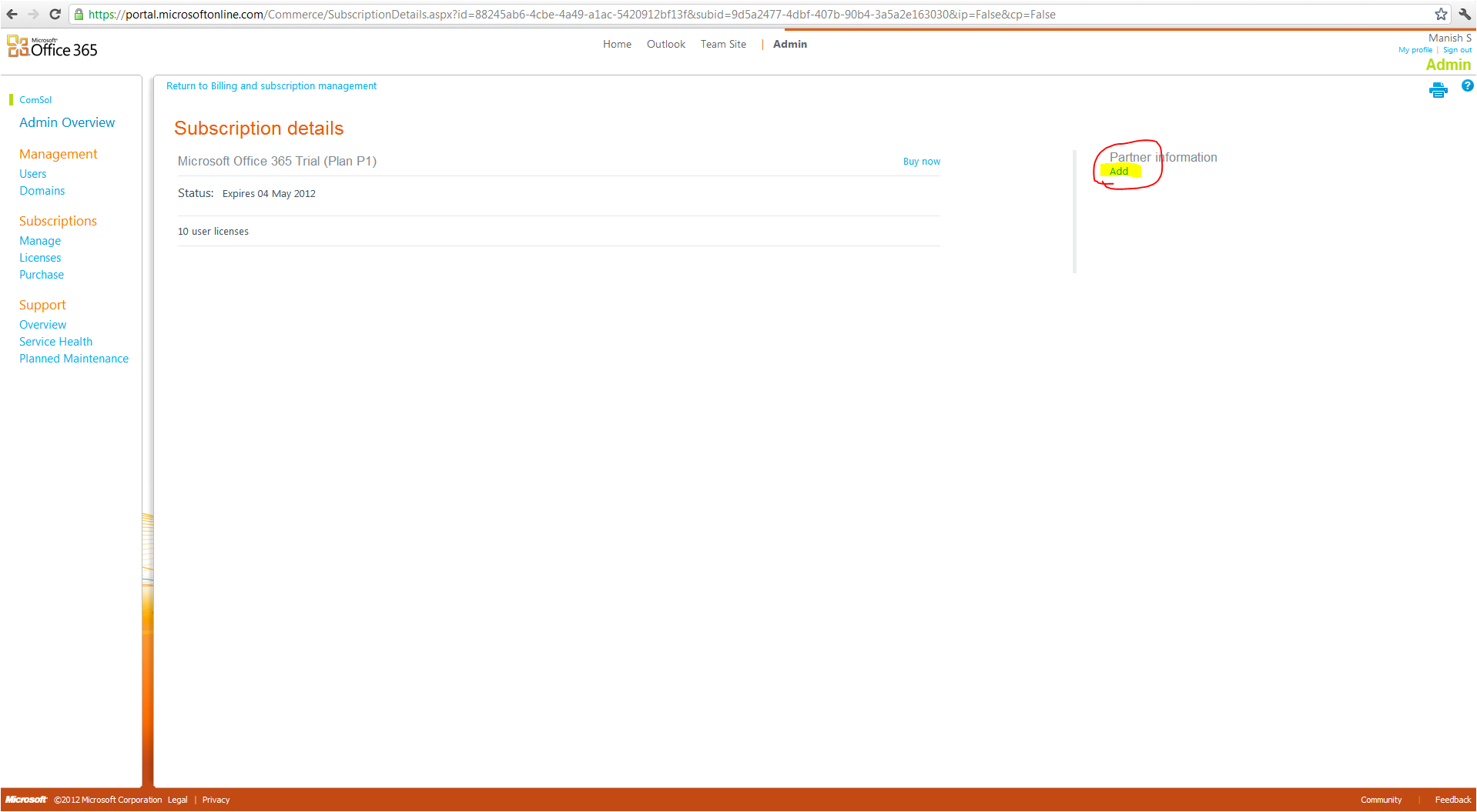The image size is (1477, 812).
Task: Click the browser back arrow
Action: pos(12,14)
